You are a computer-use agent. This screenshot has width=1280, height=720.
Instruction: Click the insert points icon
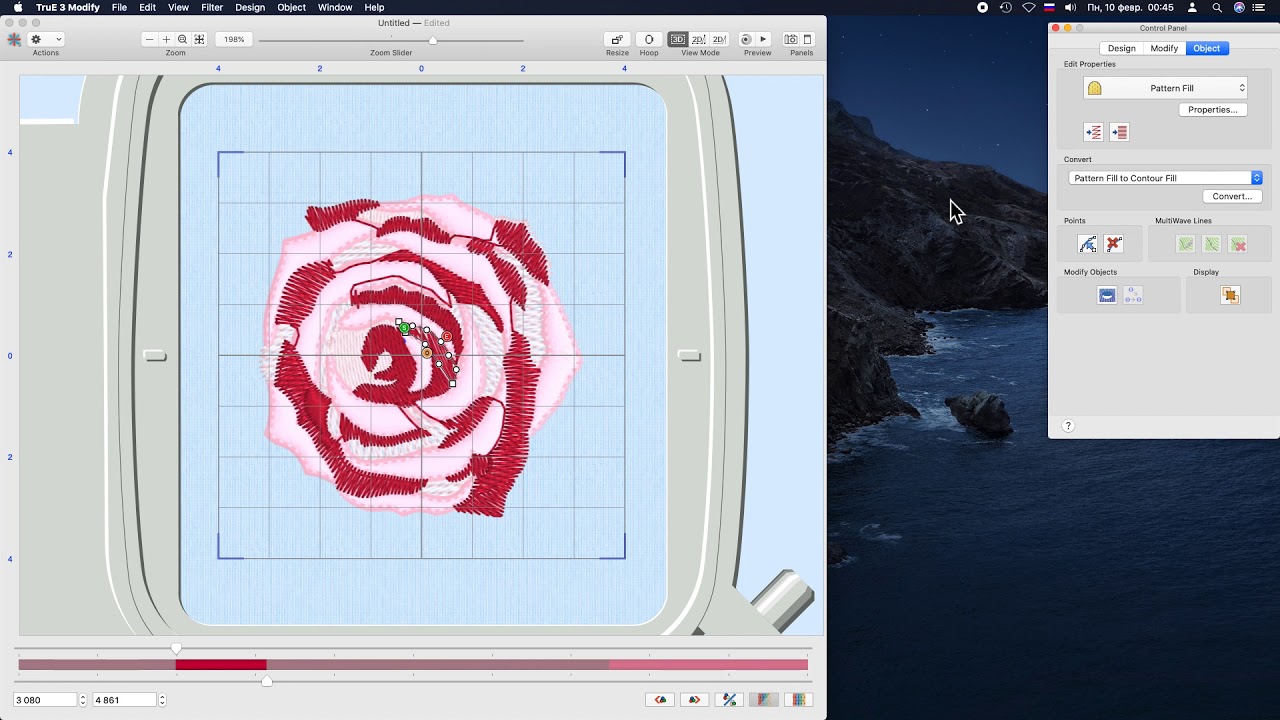click(x=1087, y=244)
